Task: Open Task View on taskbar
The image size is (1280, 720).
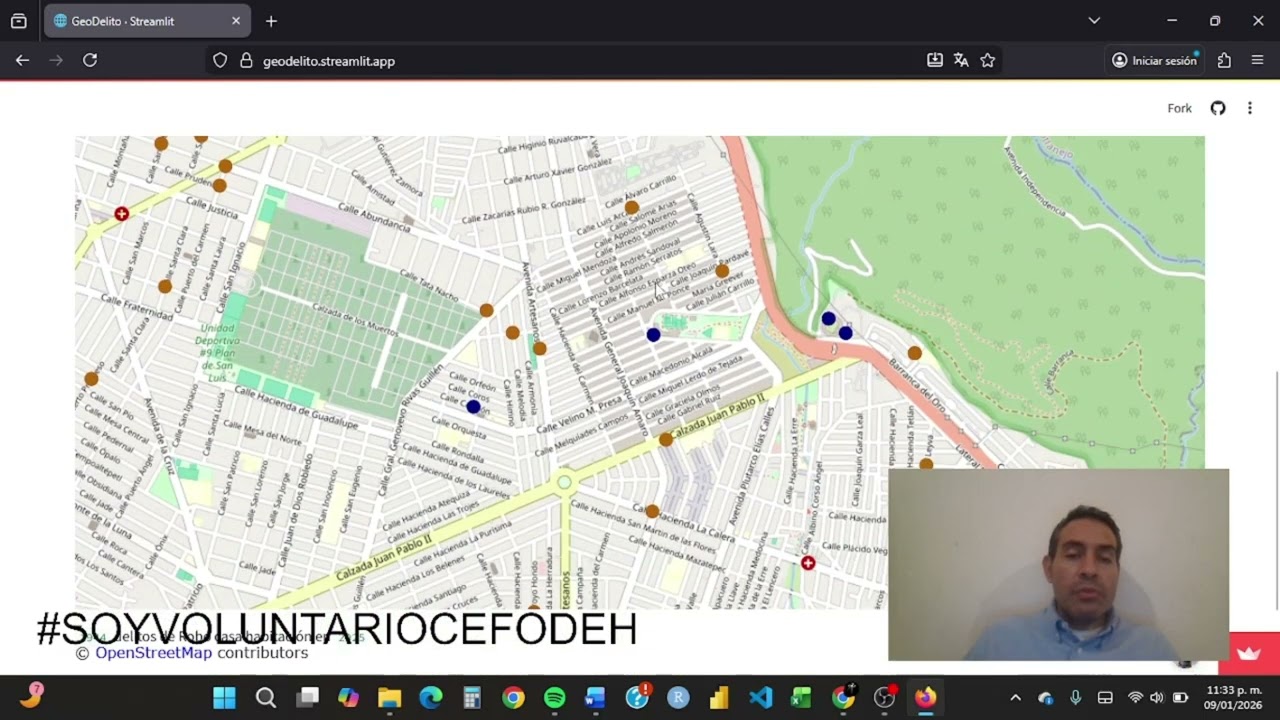Action: tap(308, 697)
